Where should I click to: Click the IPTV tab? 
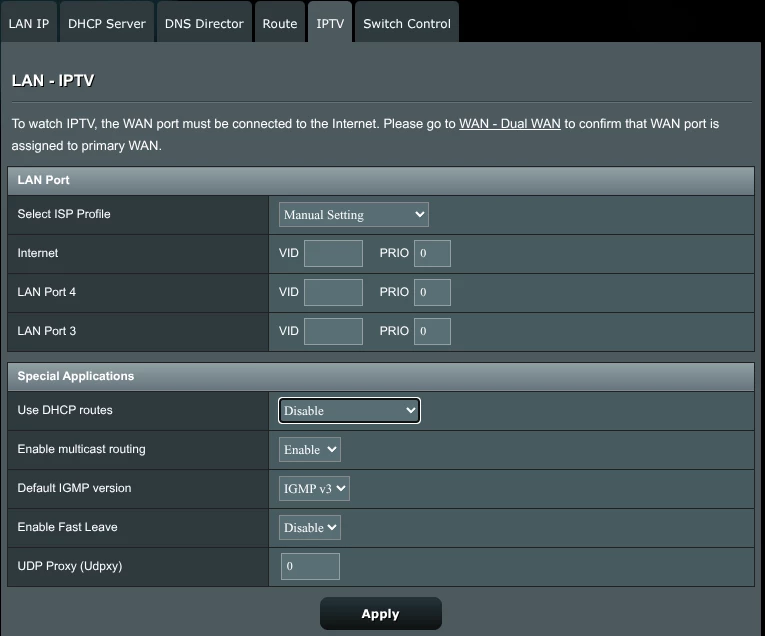point(330,23)
